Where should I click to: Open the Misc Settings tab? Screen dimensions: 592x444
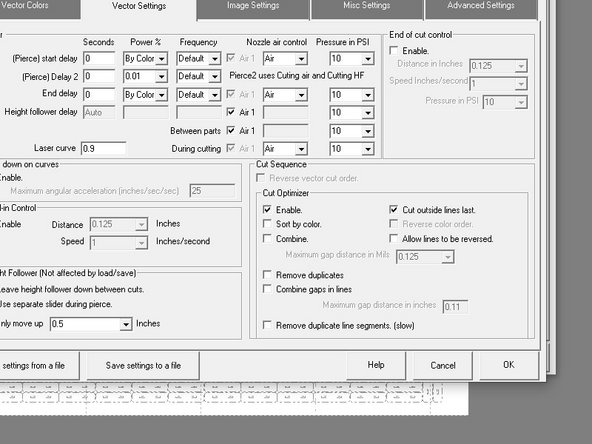(x=367, y=8)
